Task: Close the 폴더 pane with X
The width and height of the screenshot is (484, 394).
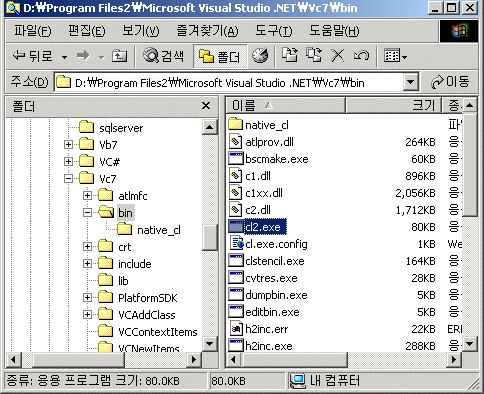Action: pos(206,106)
